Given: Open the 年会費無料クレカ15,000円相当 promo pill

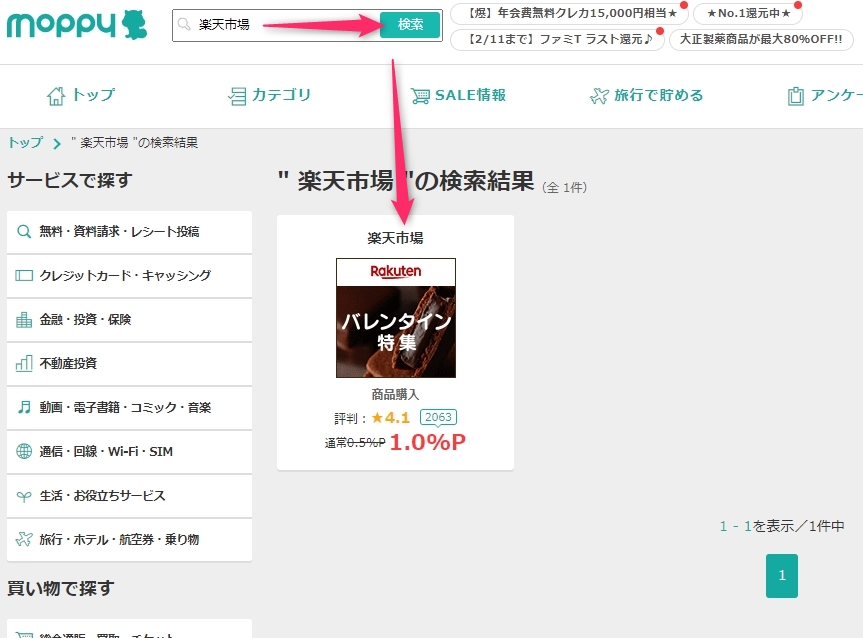Looking at the screenshot, I should tap(569, 13).
